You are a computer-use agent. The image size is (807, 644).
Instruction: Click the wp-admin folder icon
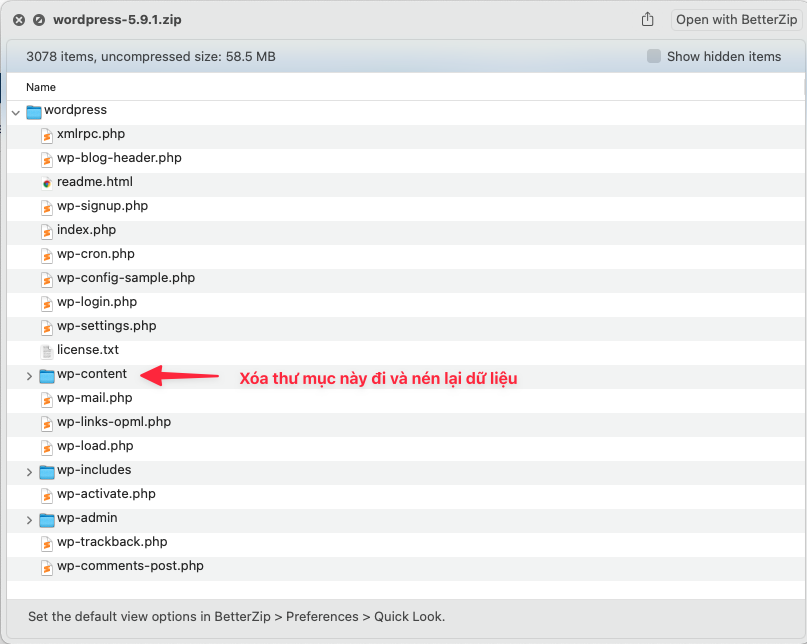pos(47,520)
